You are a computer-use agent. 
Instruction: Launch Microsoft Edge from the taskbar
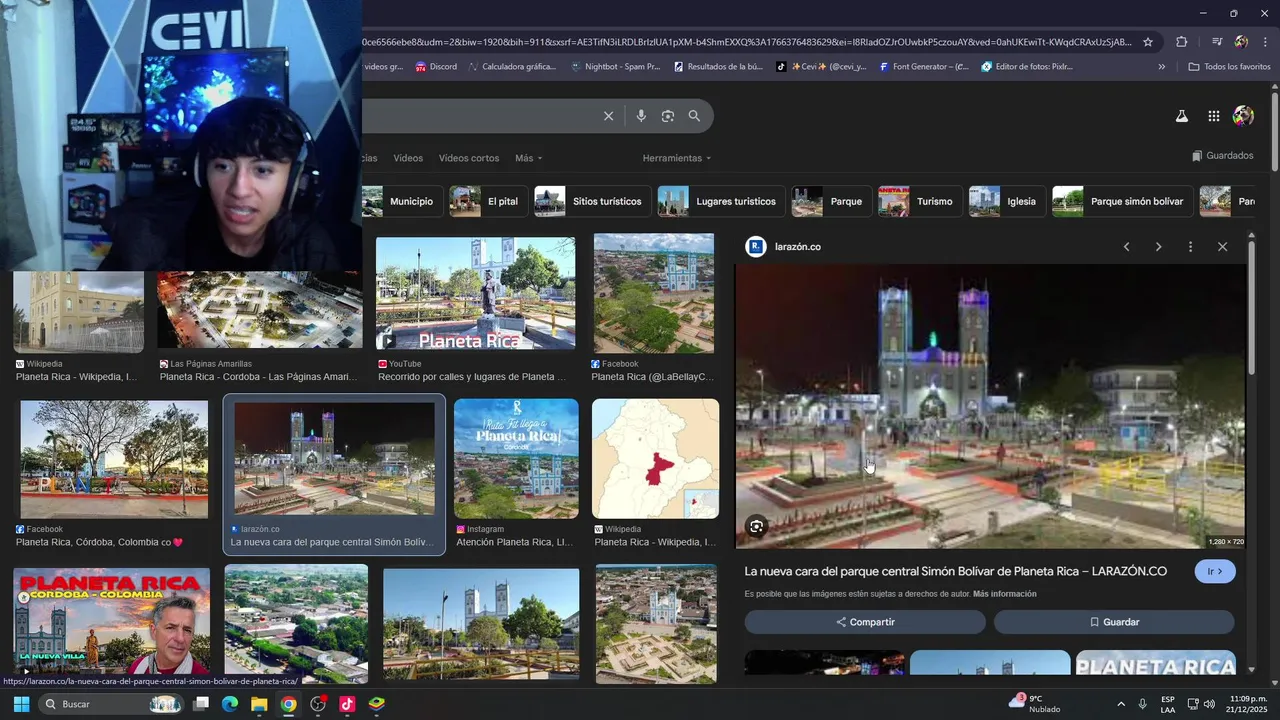click(229, 704)
